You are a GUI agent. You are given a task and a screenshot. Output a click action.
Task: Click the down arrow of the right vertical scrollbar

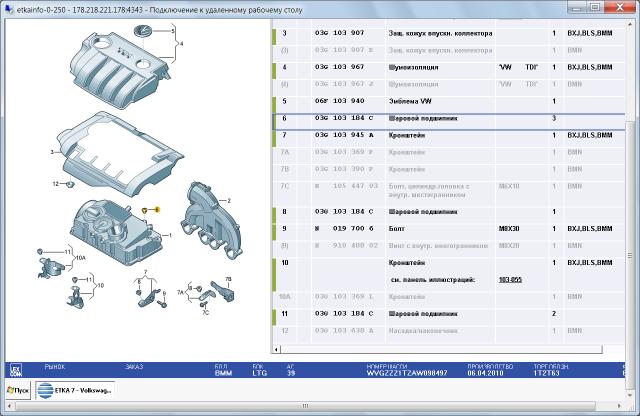click(630, 395)
